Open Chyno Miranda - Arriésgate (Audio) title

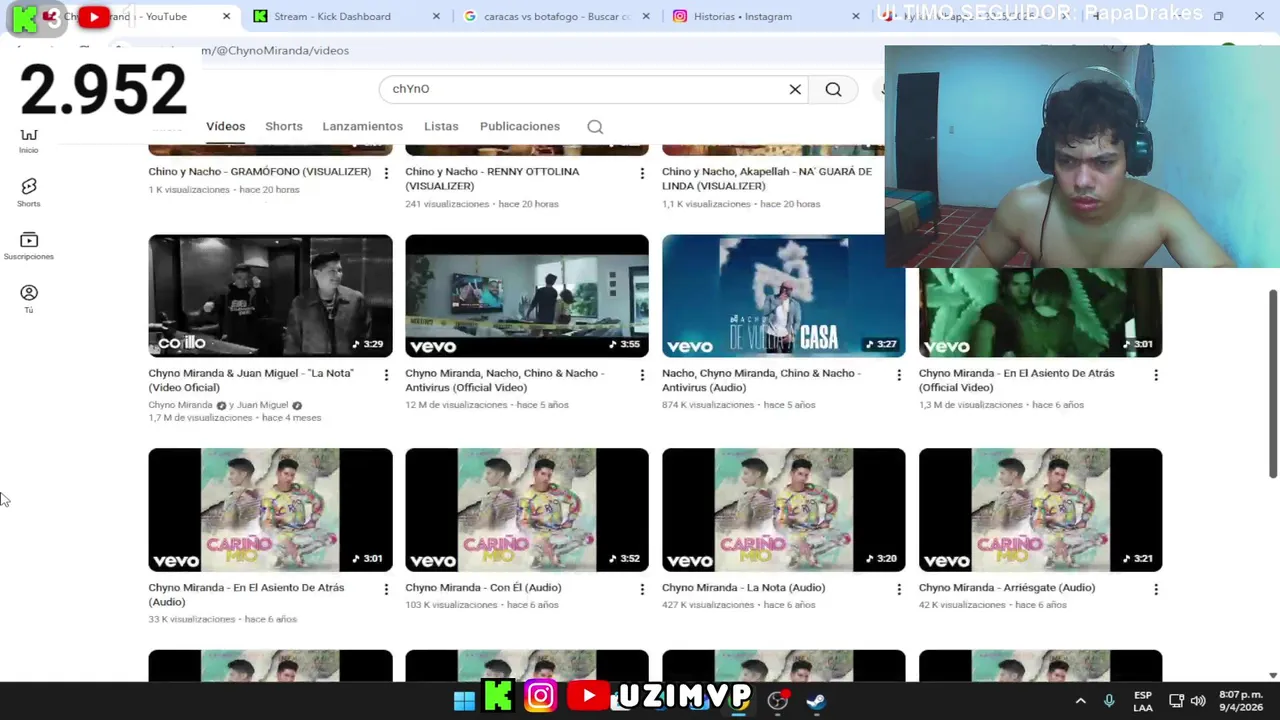coord(1007,588)
